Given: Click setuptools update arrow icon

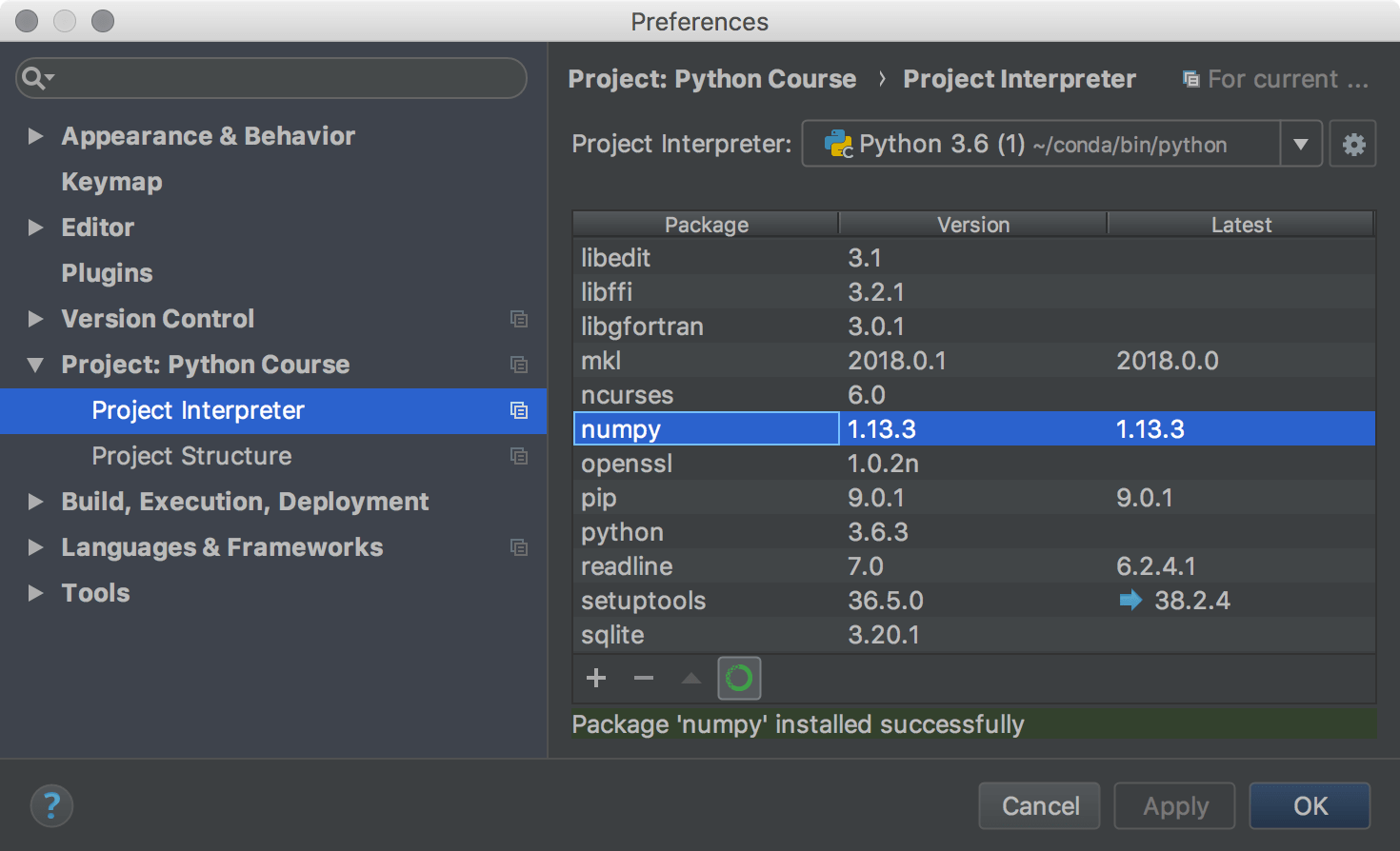Looking at the screenshot, I should coord(1130,600).
